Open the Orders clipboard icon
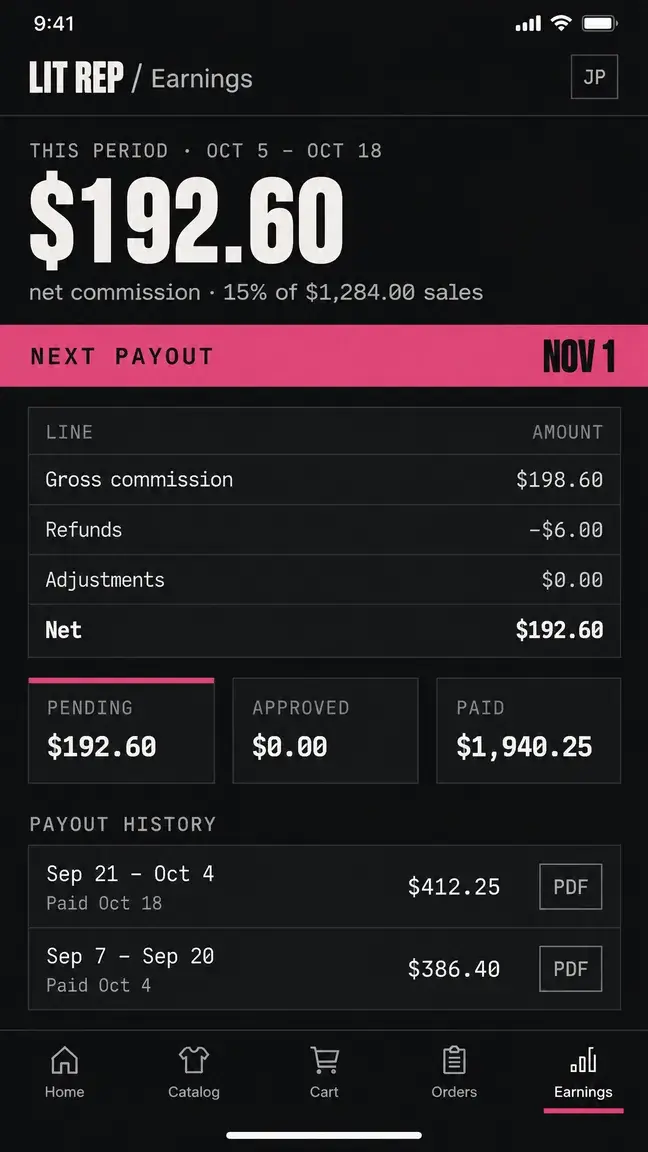 (454, 1060)
